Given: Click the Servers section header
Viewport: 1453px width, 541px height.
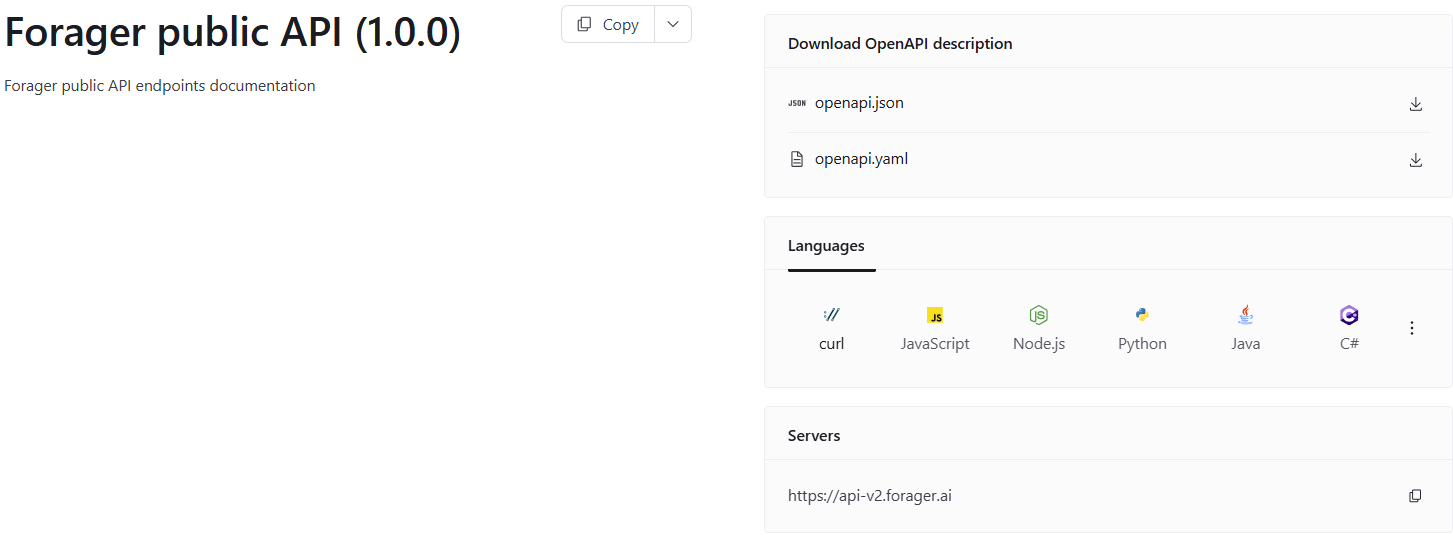Looking at the screenshot, I should pyautogui.click(x=814, y=436).
